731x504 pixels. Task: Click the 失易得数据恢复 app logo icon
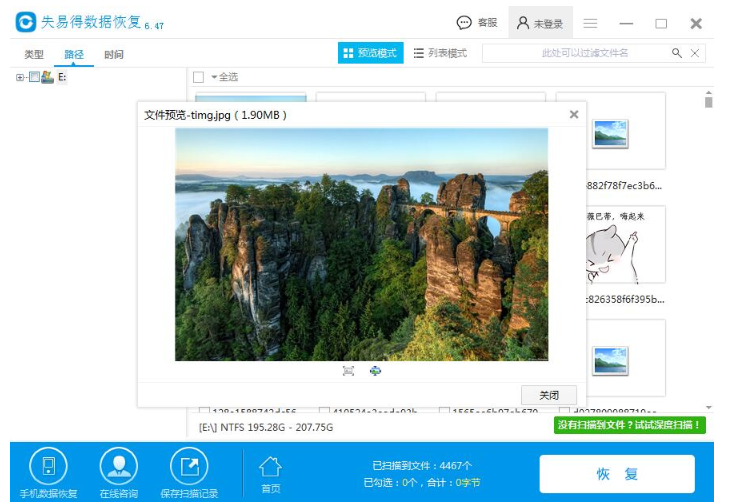point(25,22)
